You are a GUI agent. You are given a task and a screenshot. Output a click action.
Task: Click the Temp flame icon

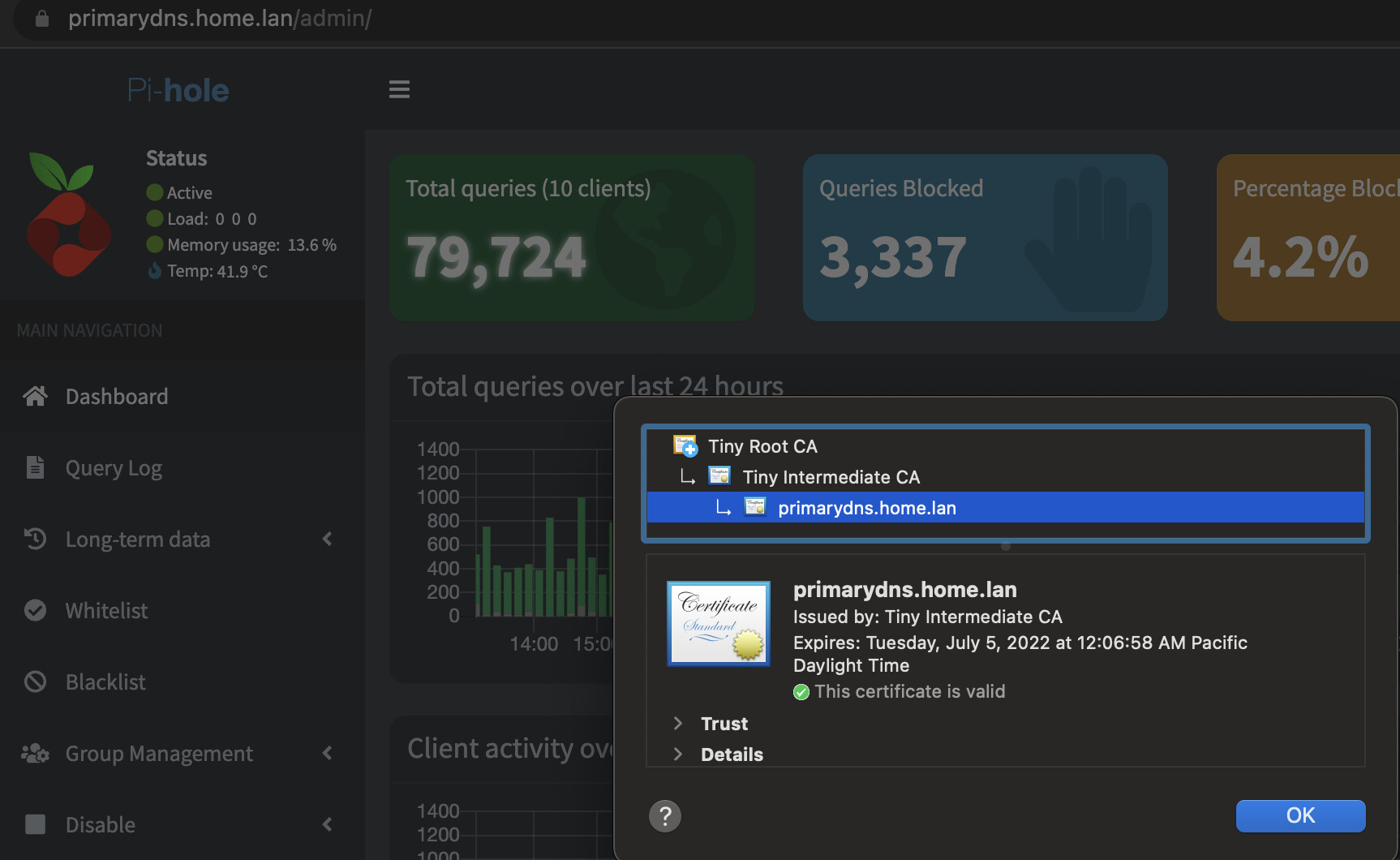pyautogui.click(x=155, y=270)
